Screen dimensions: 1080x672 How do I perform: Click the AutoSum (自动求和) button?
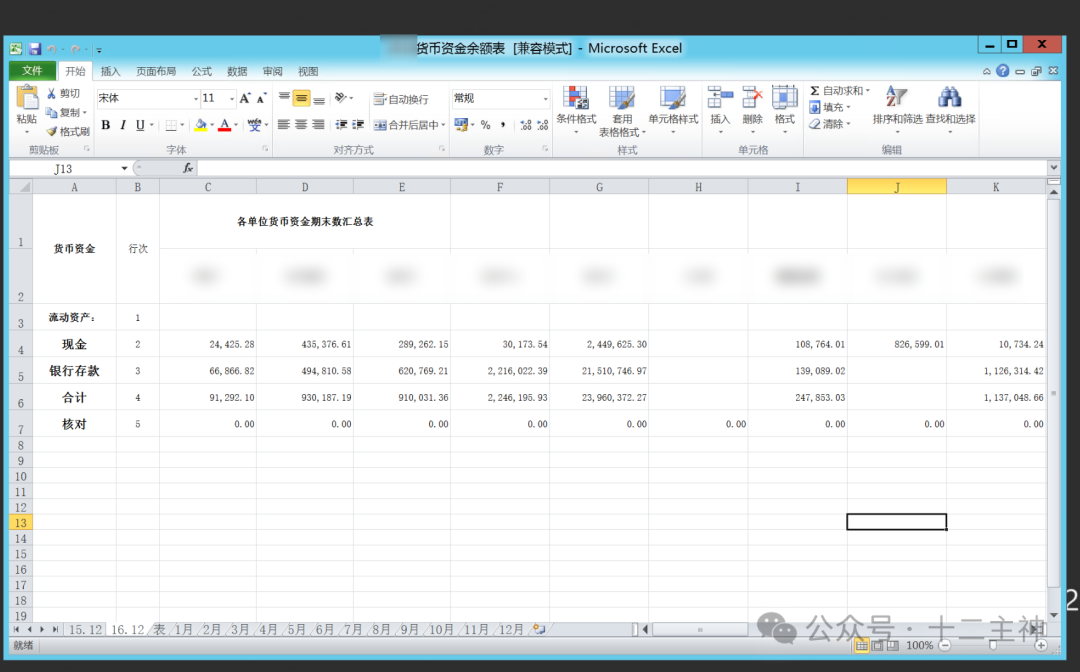(x=838, y=91)
